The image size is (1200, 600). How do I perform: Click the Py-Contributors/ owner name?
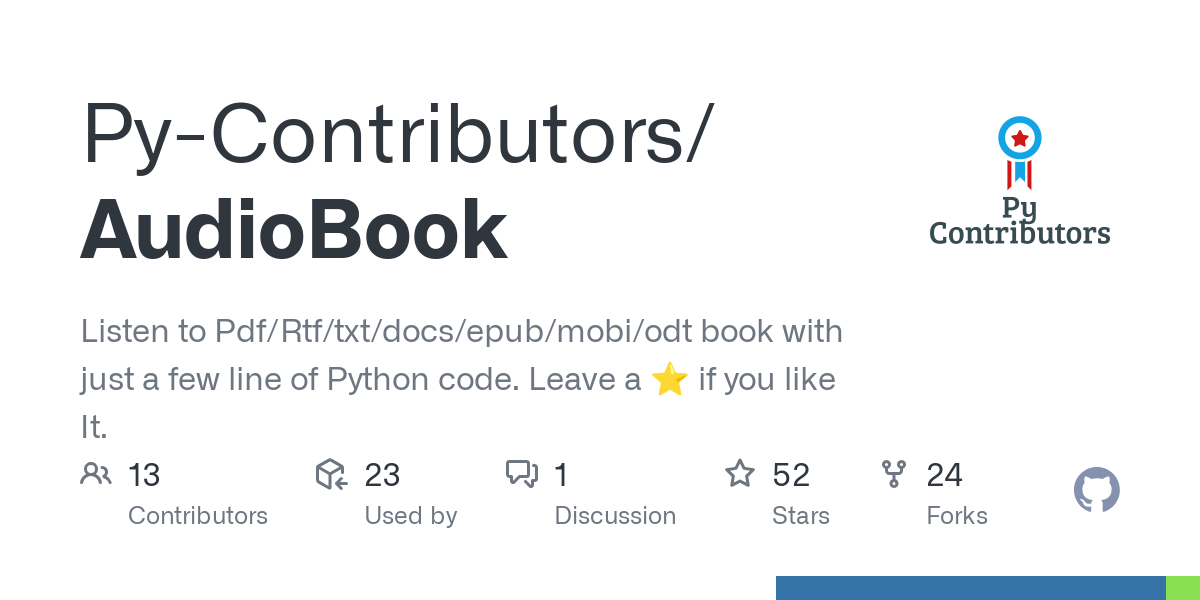398,135
